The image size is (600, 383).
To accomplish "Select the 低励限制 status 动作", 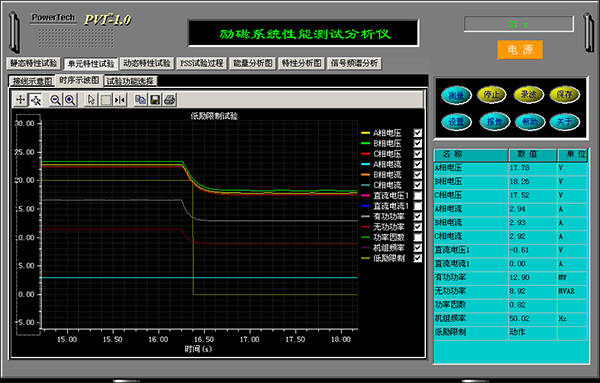I will tap(517, 332).
